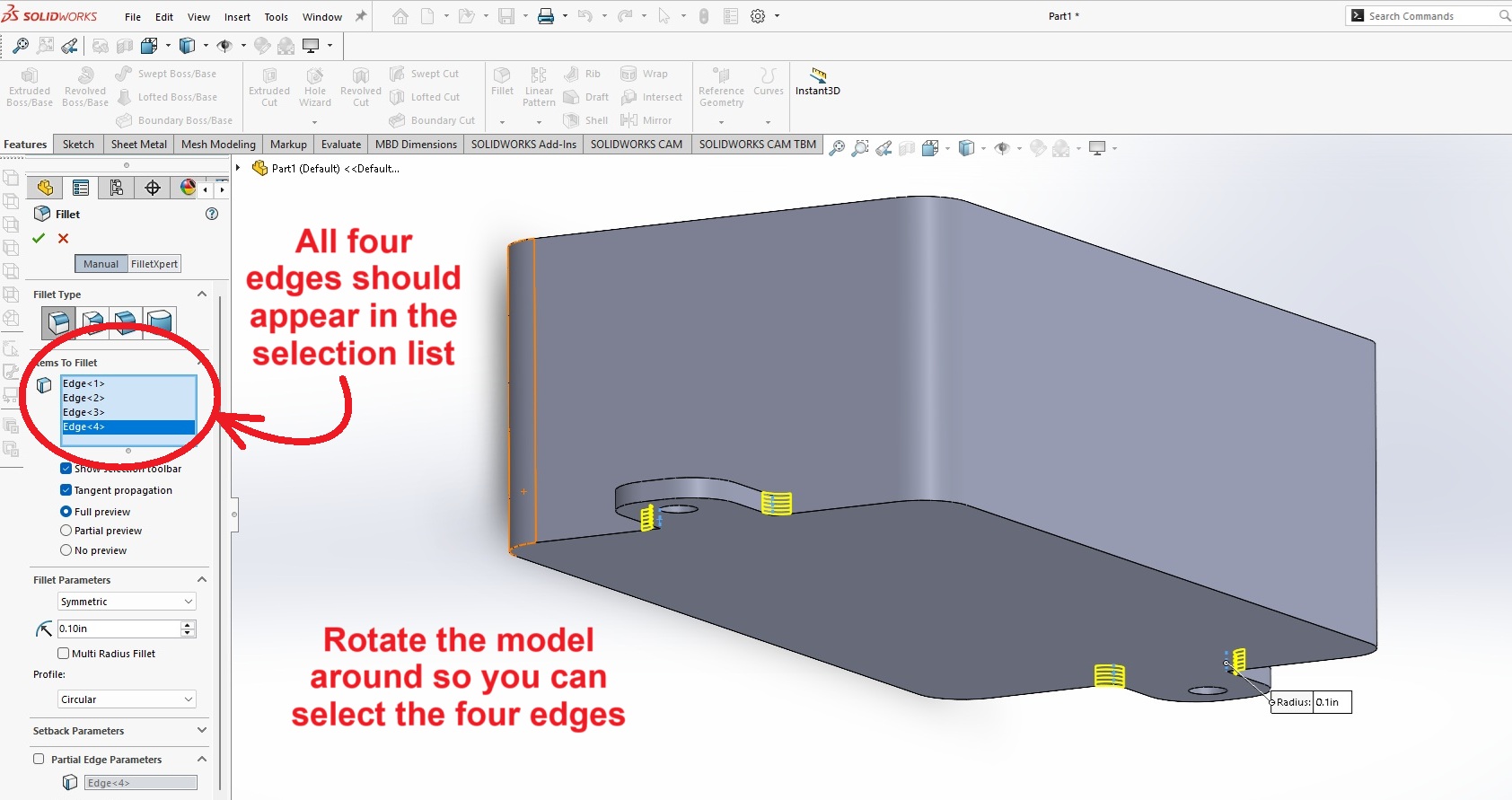The image size is (1512, 800).
Task: Open the Fillet help question mark icon
Action: click(212, 214)
